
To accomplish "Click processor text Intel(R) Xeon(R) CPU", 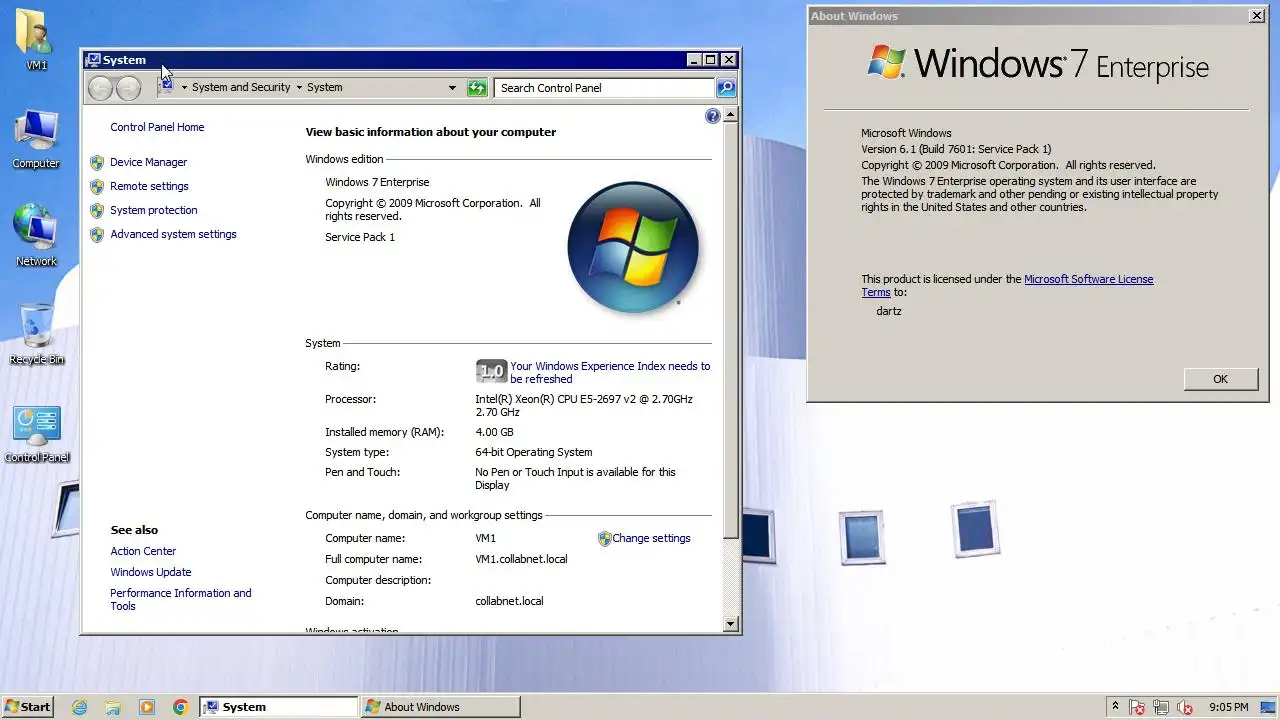I will pos(584,405).
